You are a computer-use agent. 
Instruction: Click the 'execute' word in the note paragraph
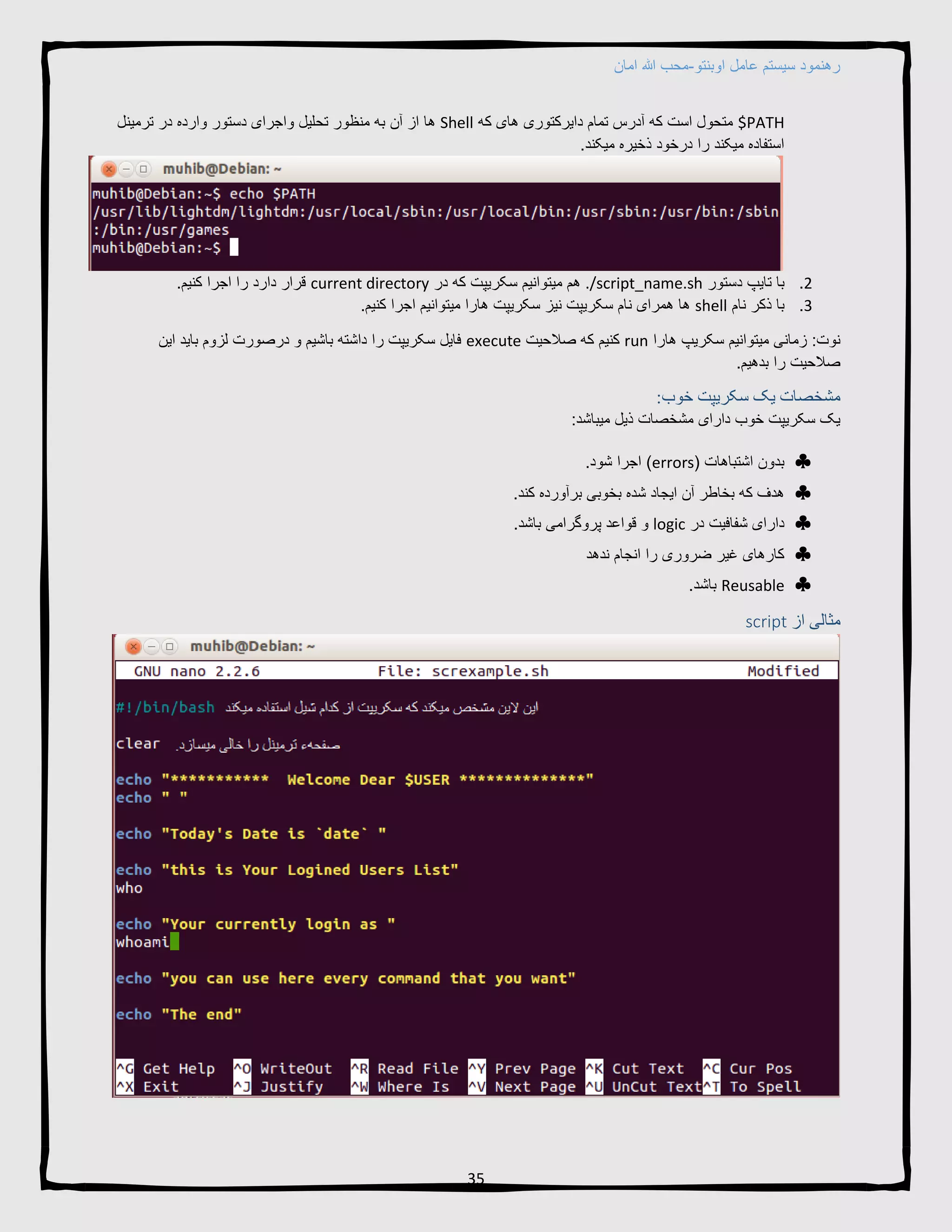[x=494, y=341]
